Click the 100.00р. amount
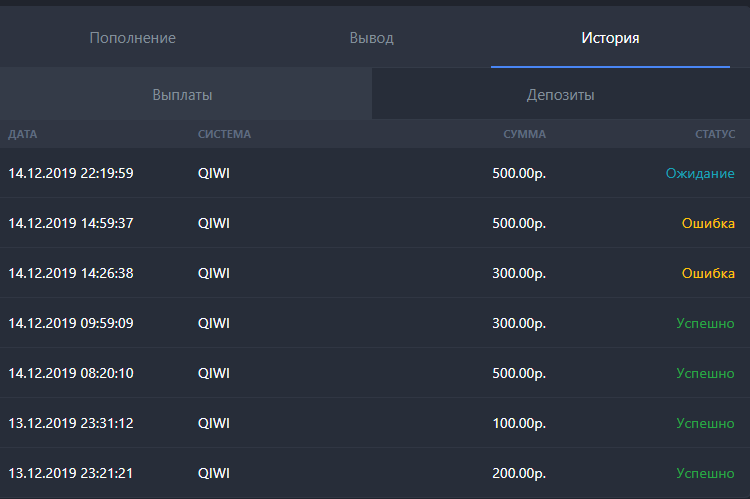The width and height of the screenshot is (750, 499). click(519, 423)
